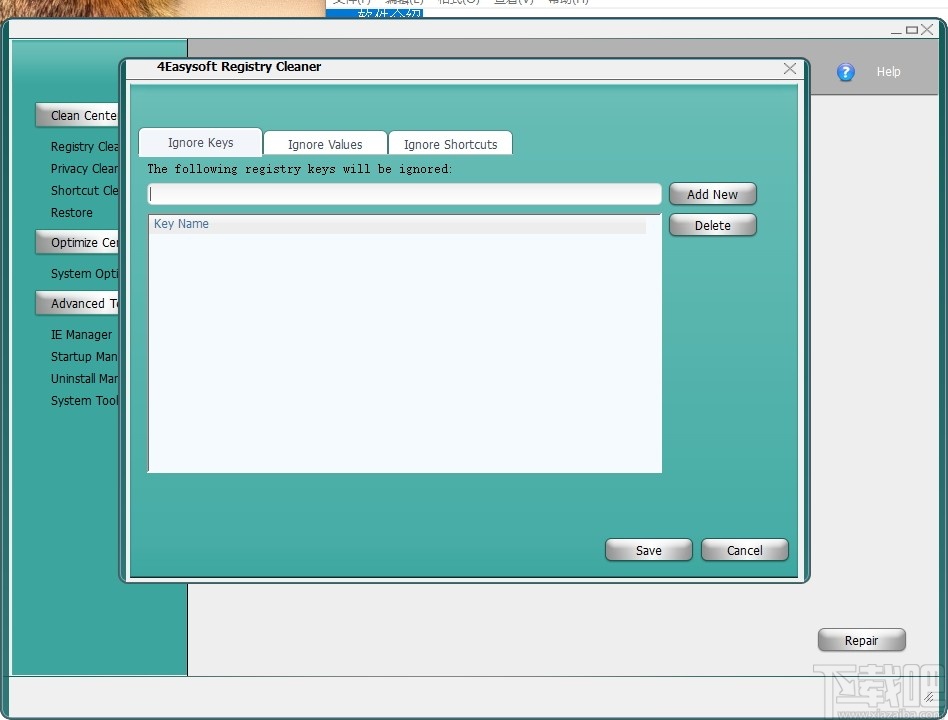The image size is (948, 720).
Task: Switch to the Ignore Values tab
Action: pos(325,143)
